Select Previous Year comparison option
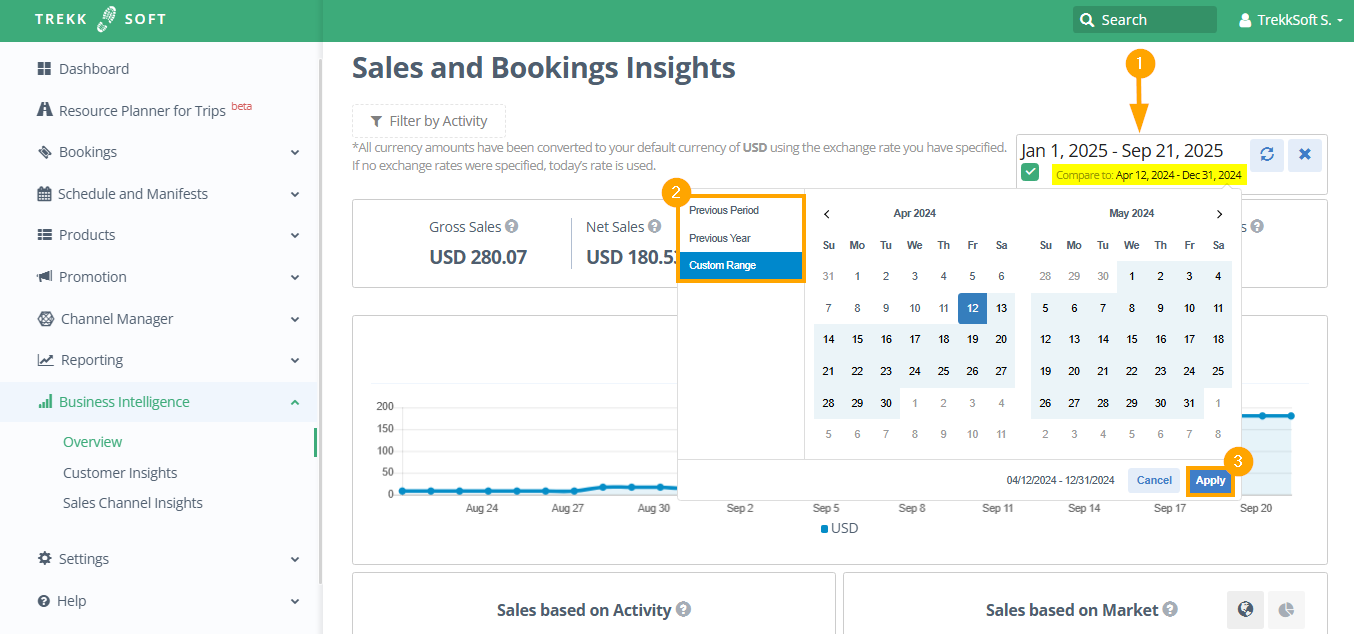 point(720,238)
